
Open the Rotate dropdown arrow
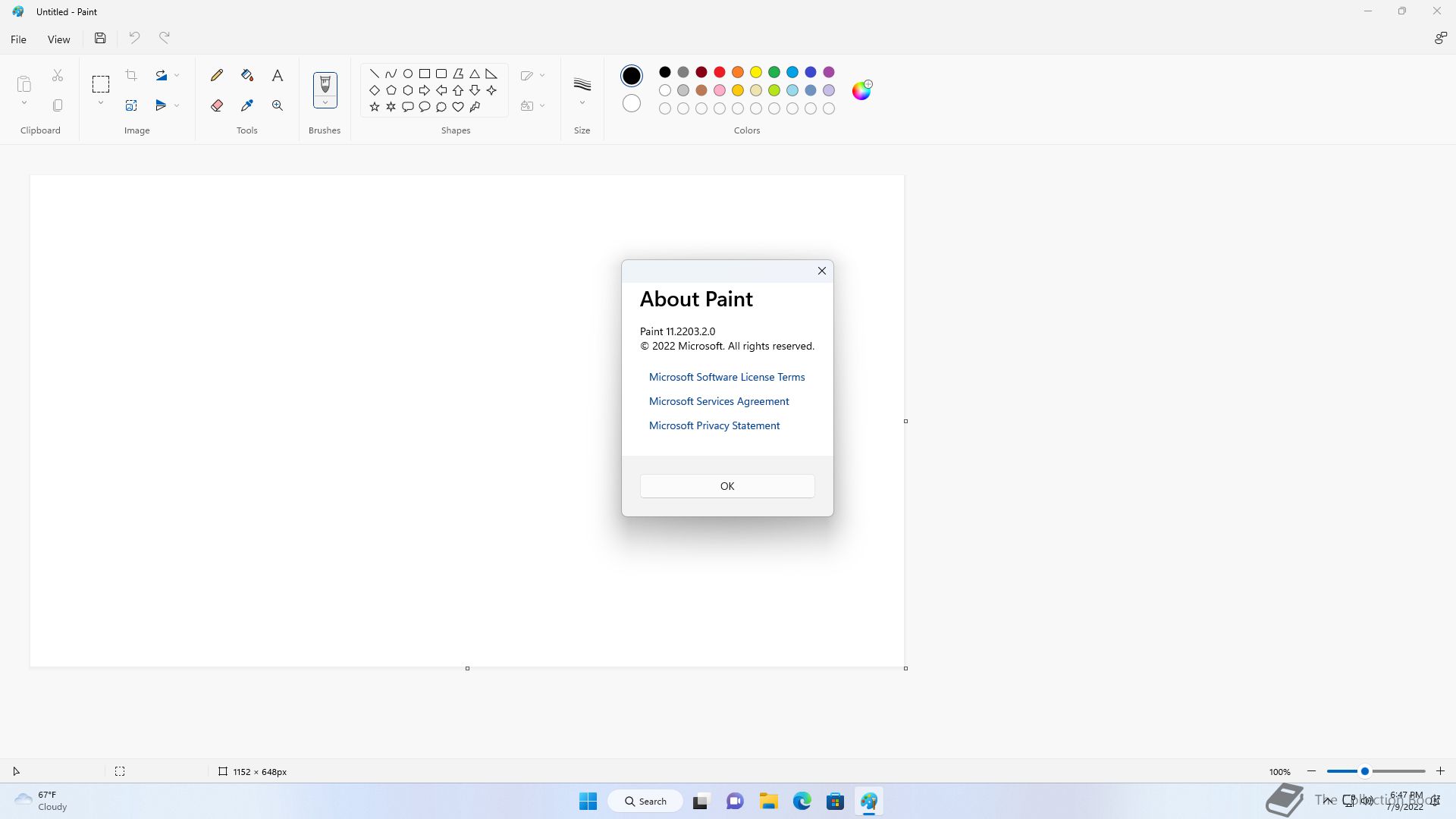pos(177,75)
